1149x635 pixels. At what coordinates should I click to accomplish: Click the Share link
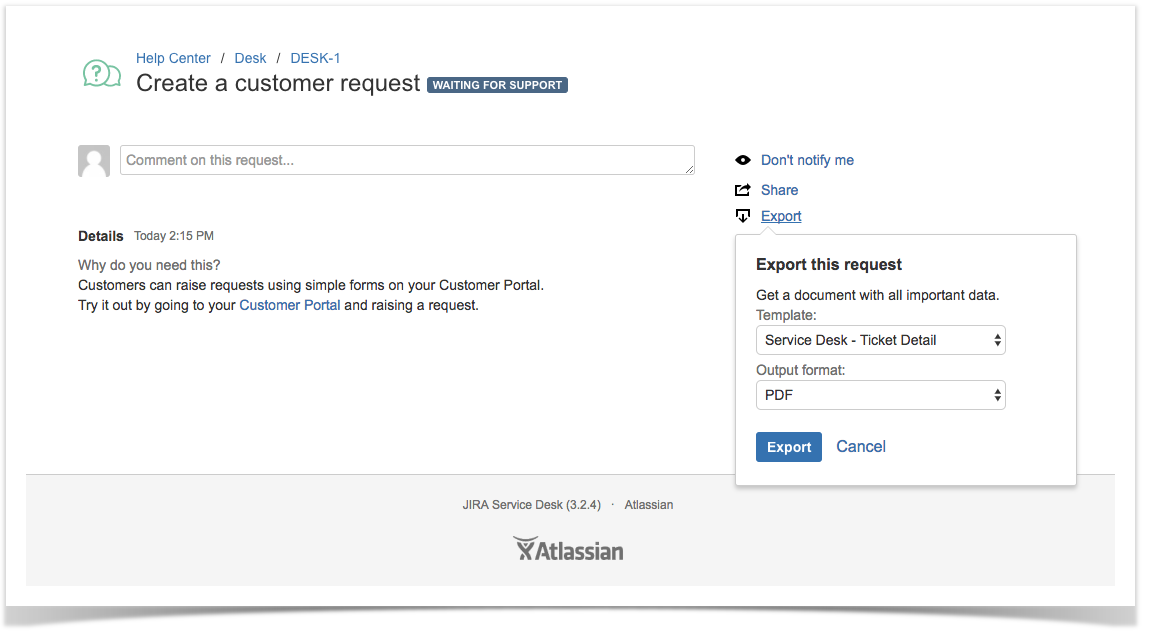[779, 190]
